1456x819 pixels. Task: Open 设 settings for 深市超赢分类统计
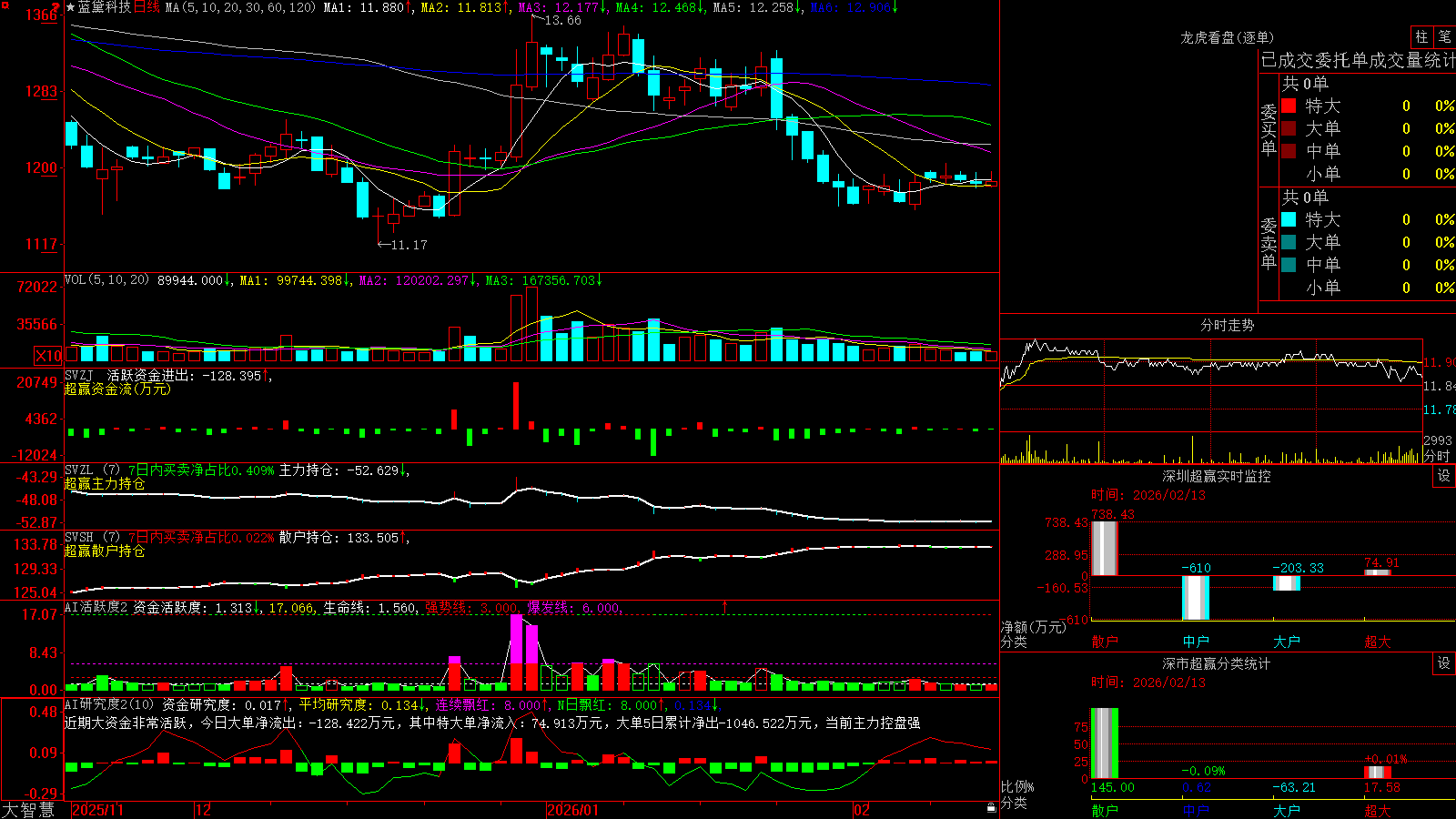click(x=1444, y=663)
